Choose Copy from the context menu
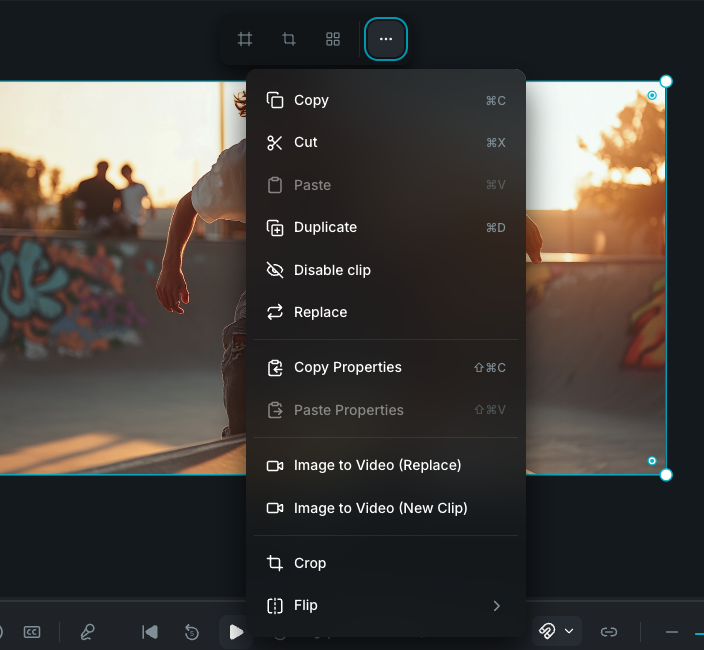The height and width of the screenshot is (650, 704). pos(386,100)
